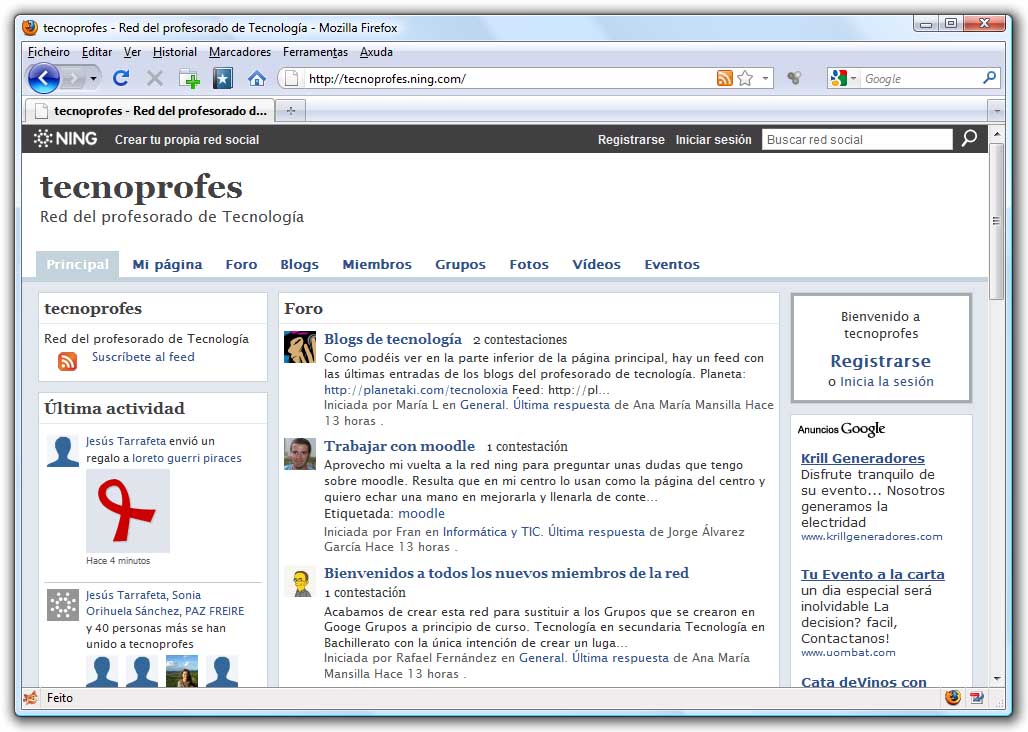
Task: Open the new tab plus button
Action: [x=290, y=111]
